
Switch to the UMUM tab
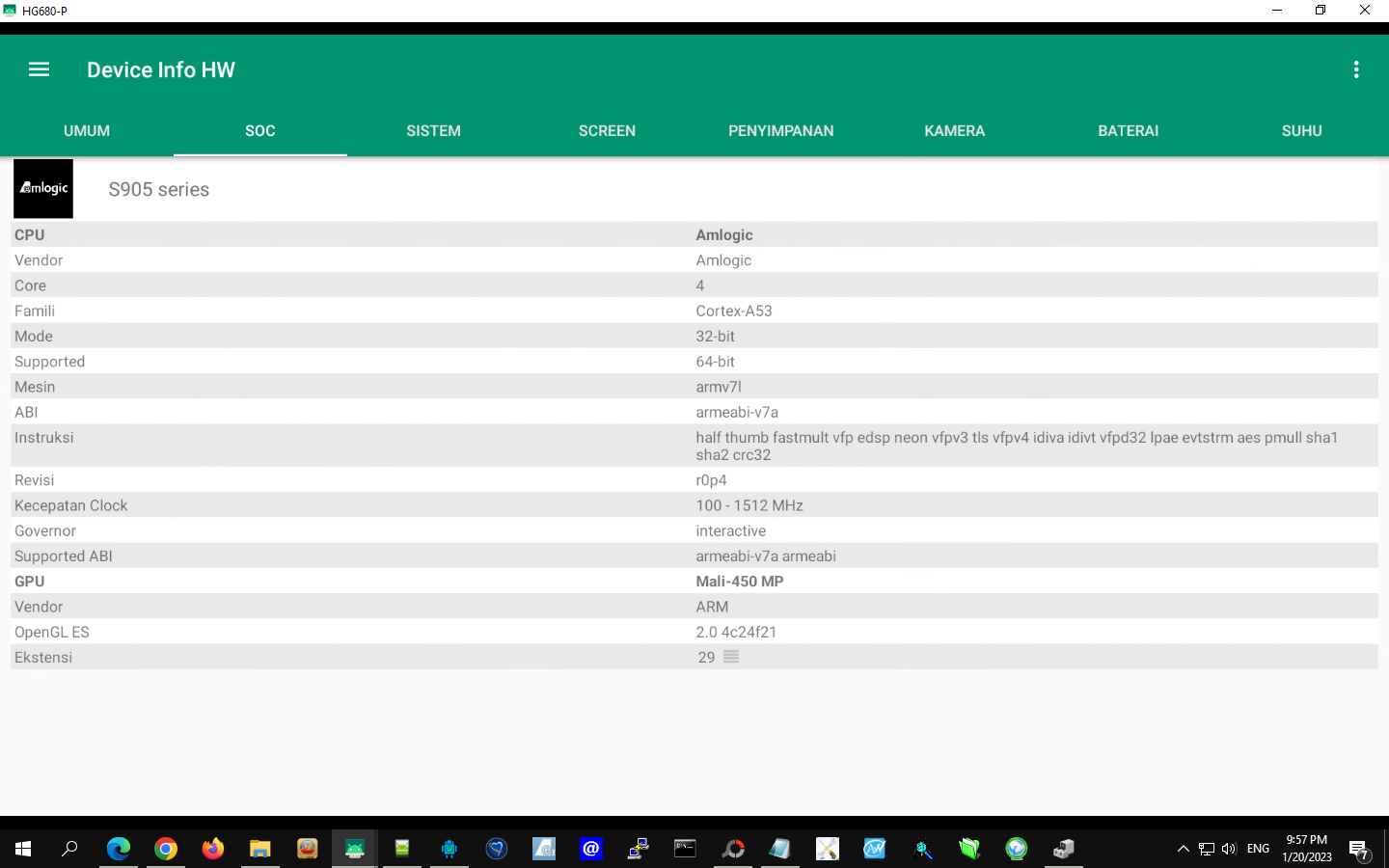[87, 130]
